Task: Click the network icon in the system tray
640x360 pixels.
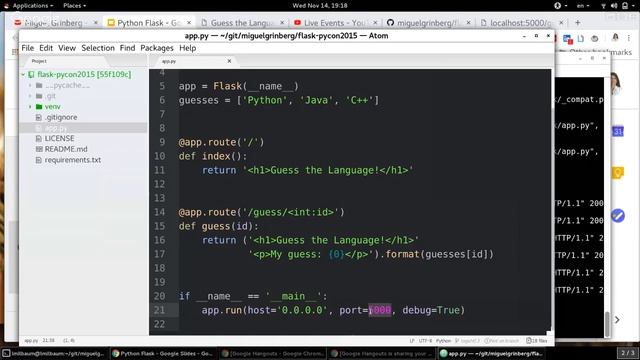Action: pyautogui.click(x=603, y=6)
